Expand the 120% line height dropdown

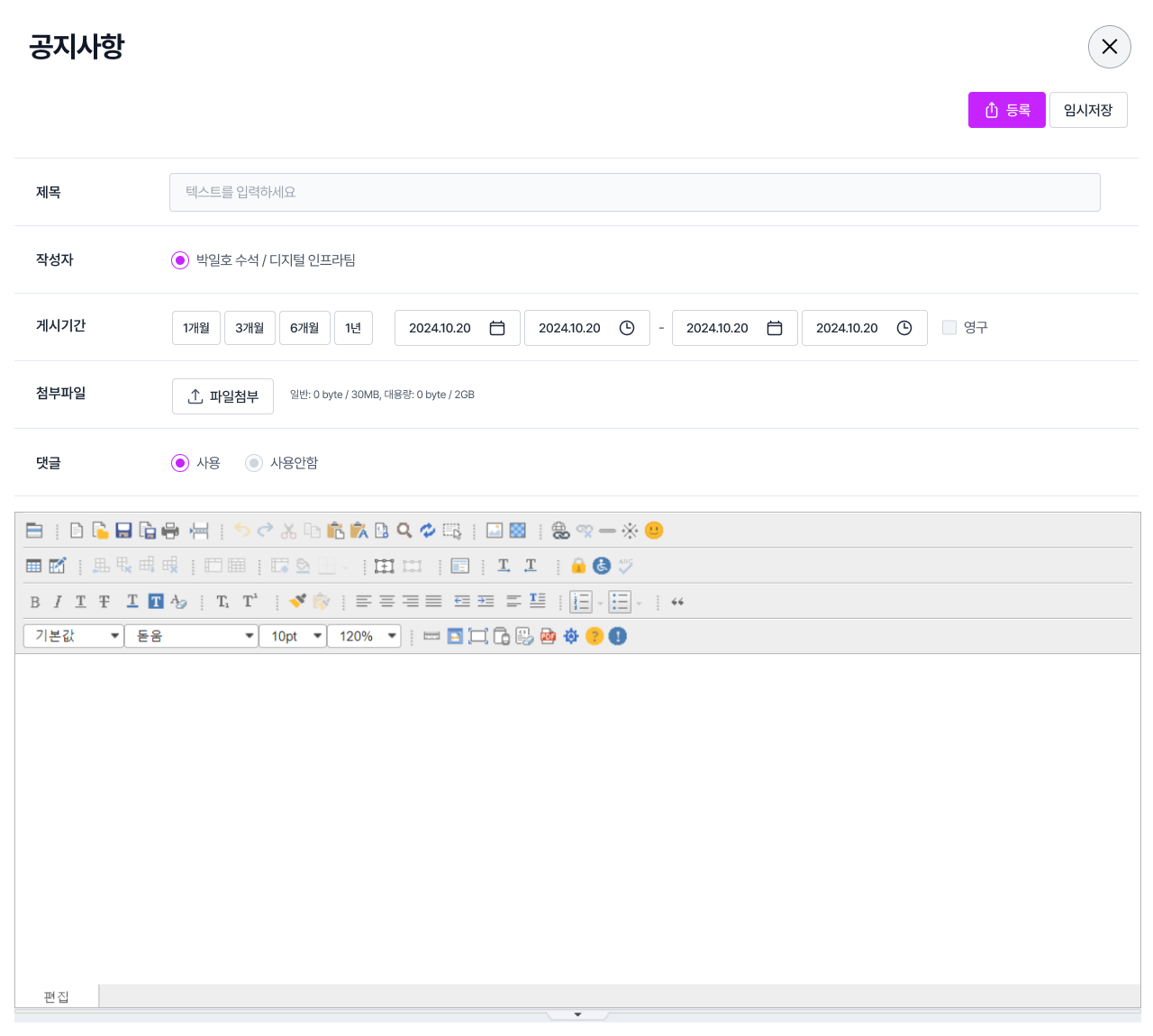coord(365,636)
